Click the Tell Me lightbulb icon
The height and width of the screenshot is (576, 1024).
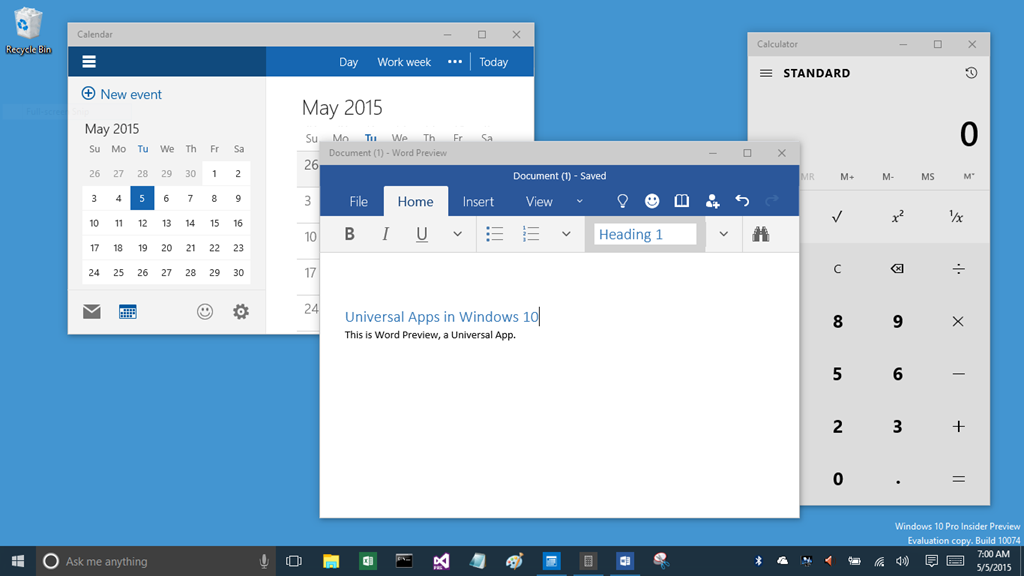click(622, 201)
